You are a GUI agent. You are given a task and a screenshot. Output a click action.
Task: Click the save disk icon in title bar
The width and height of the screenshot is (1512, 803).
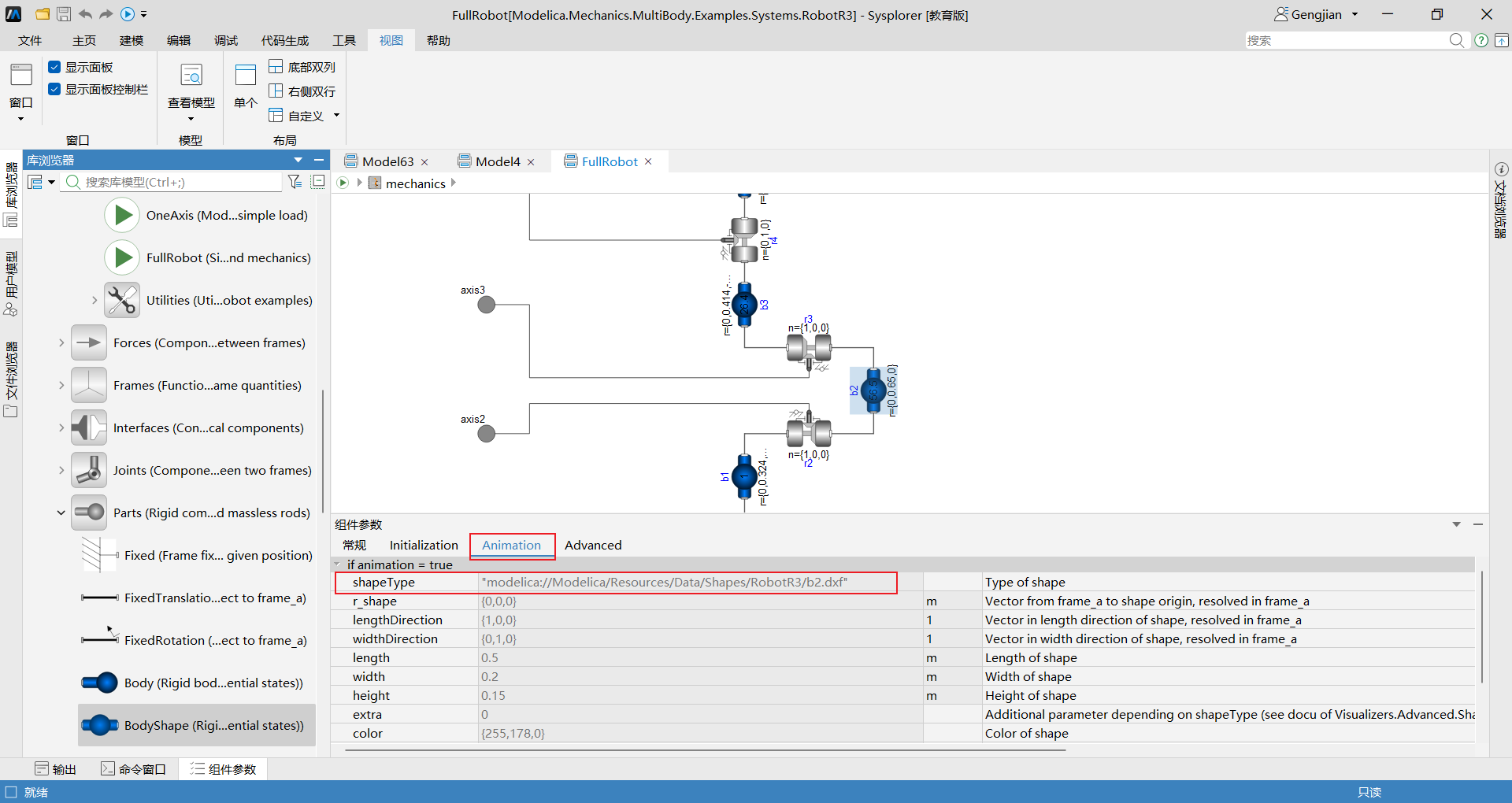(64, 14)
